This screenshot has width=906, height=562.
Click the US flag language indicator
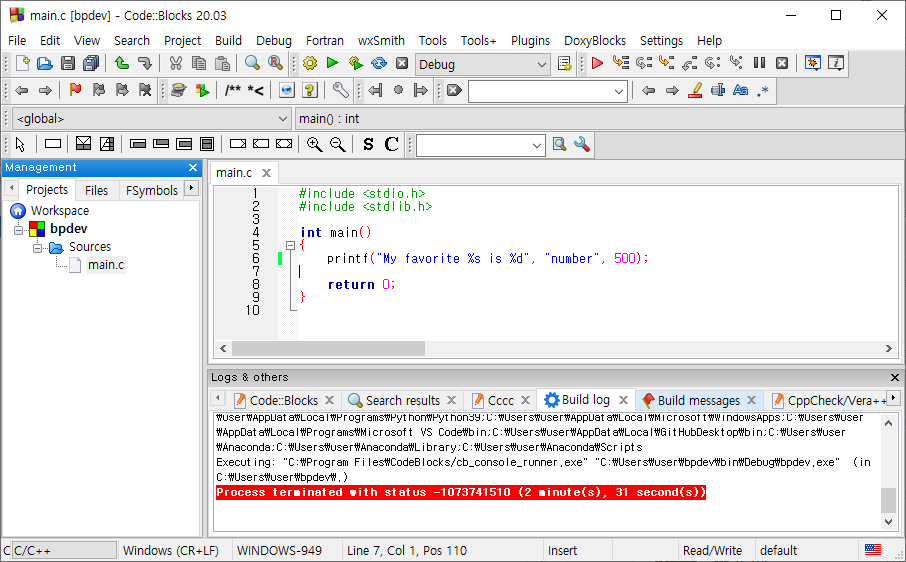[x=872, y=549]
